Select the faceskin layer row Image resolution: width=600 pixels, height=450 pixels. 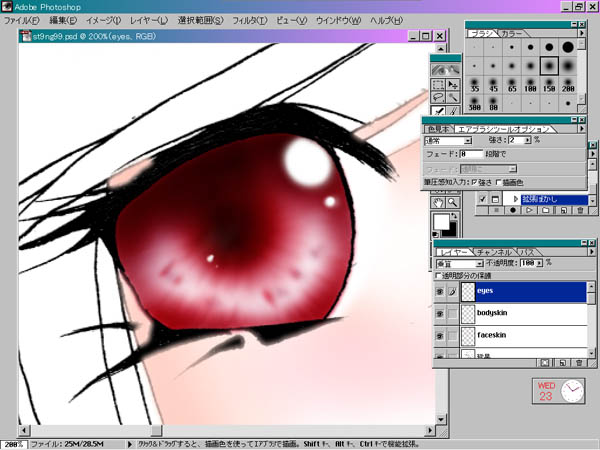point(523,336)
